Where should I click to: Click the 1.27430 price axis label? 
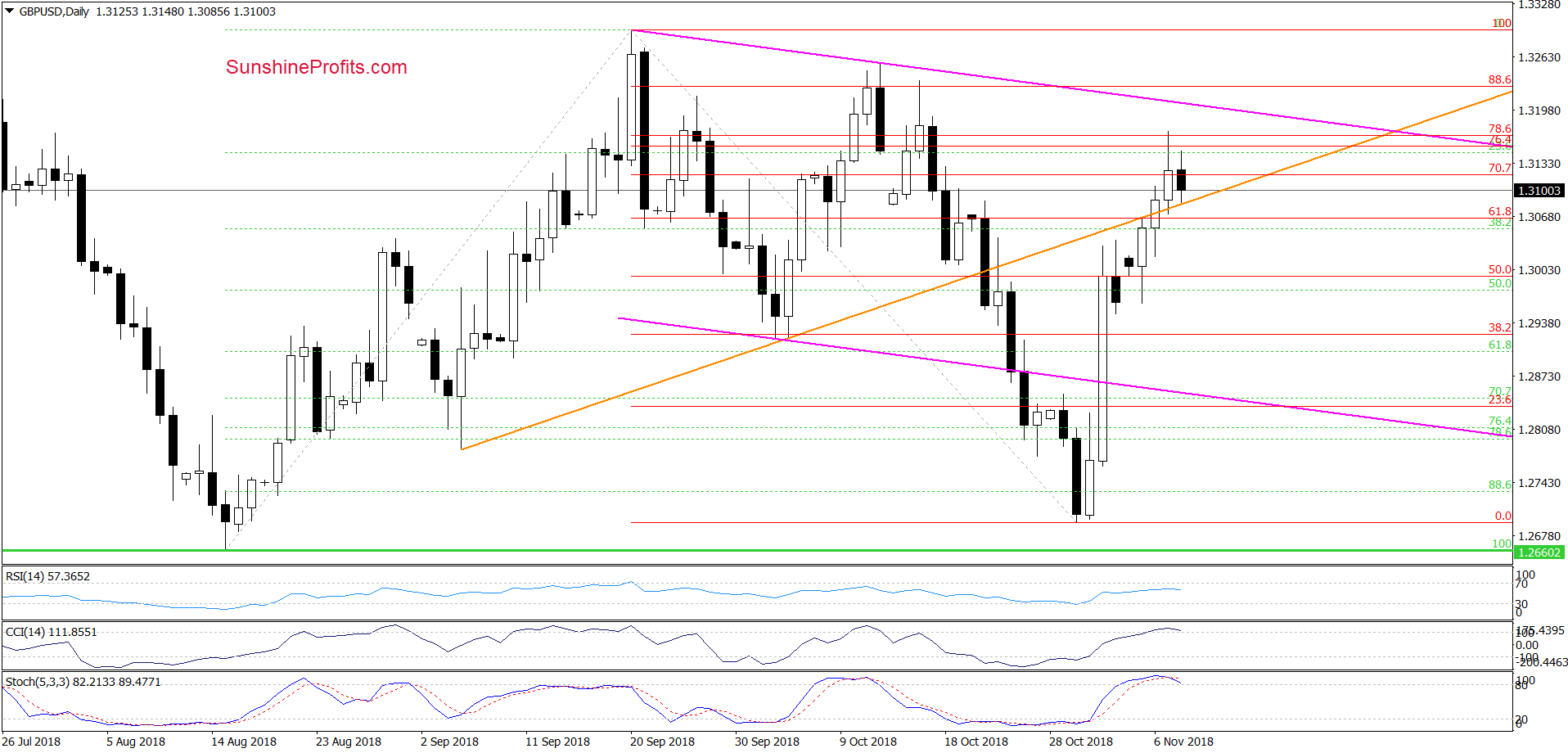pos(1539,483)
